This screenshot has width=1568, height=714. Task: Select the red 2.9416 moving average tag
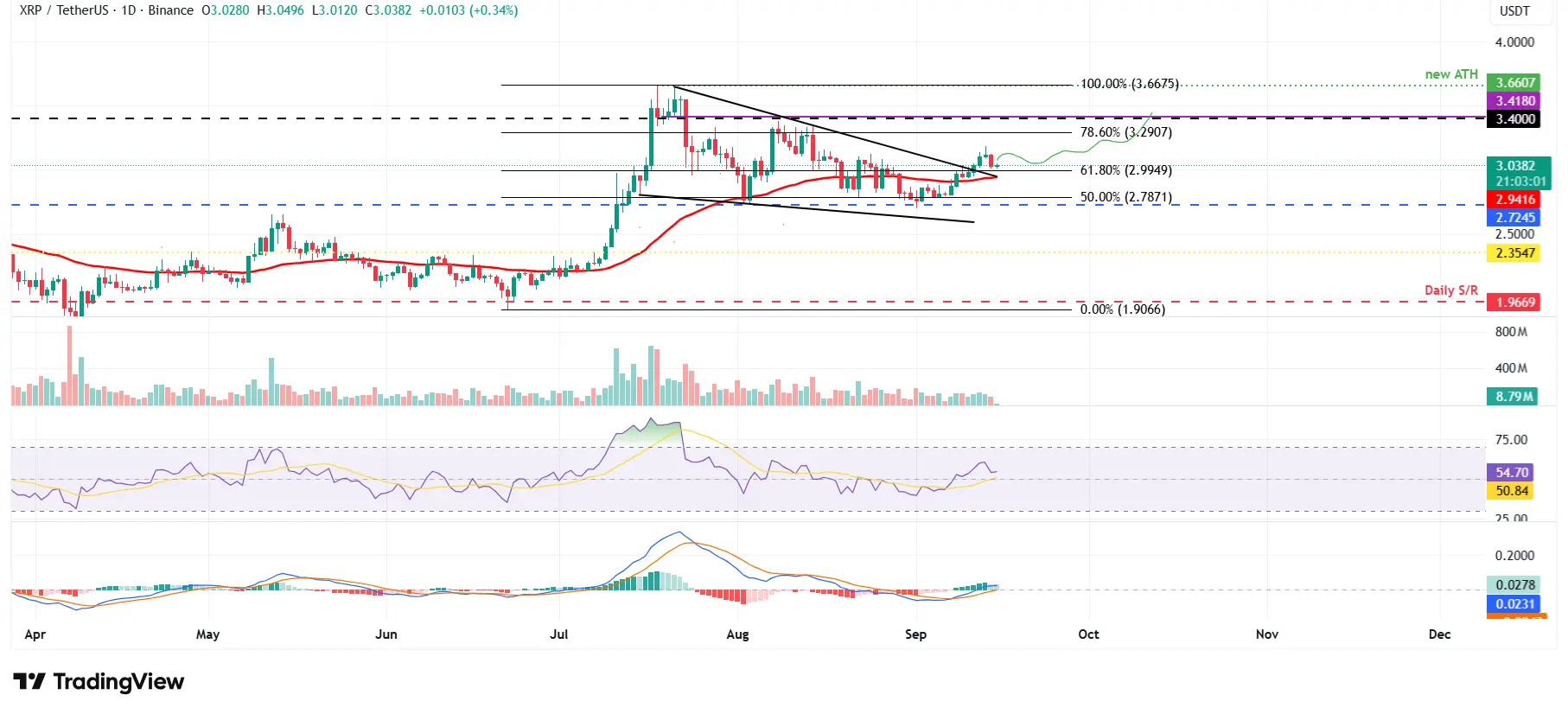pos(1514,200)
